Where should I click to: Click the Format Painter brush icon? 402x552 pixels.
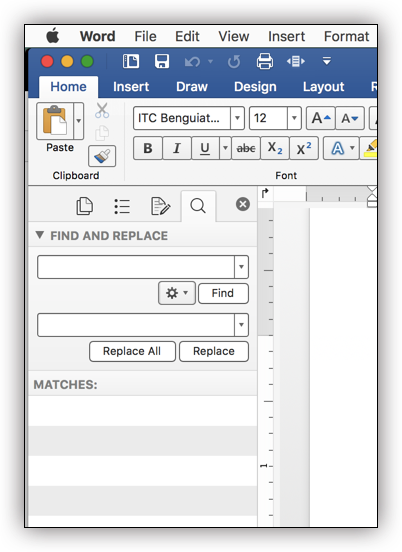pyautogui.click(x=102, y=156)
